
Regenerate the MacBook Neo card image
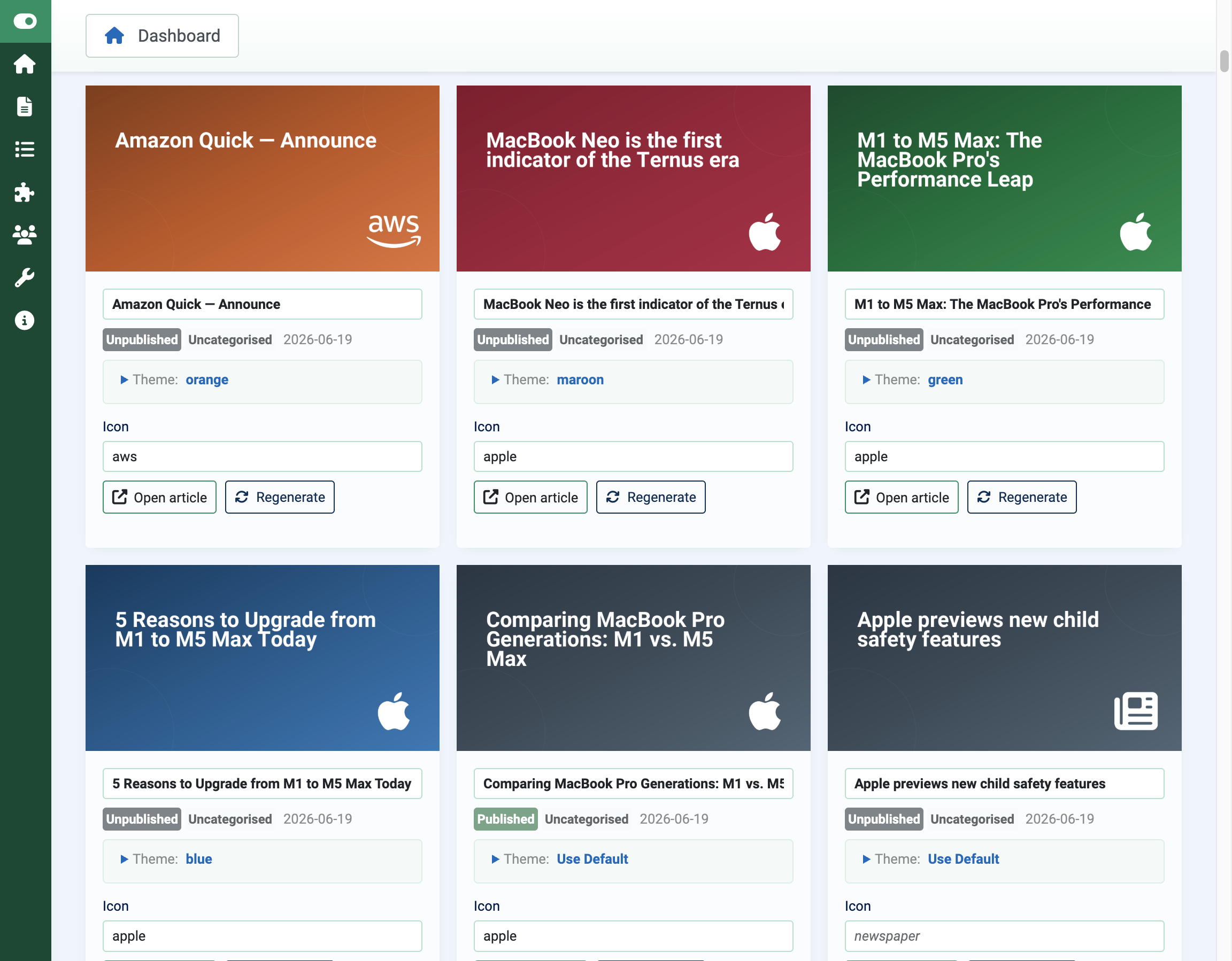pos(651,497)
